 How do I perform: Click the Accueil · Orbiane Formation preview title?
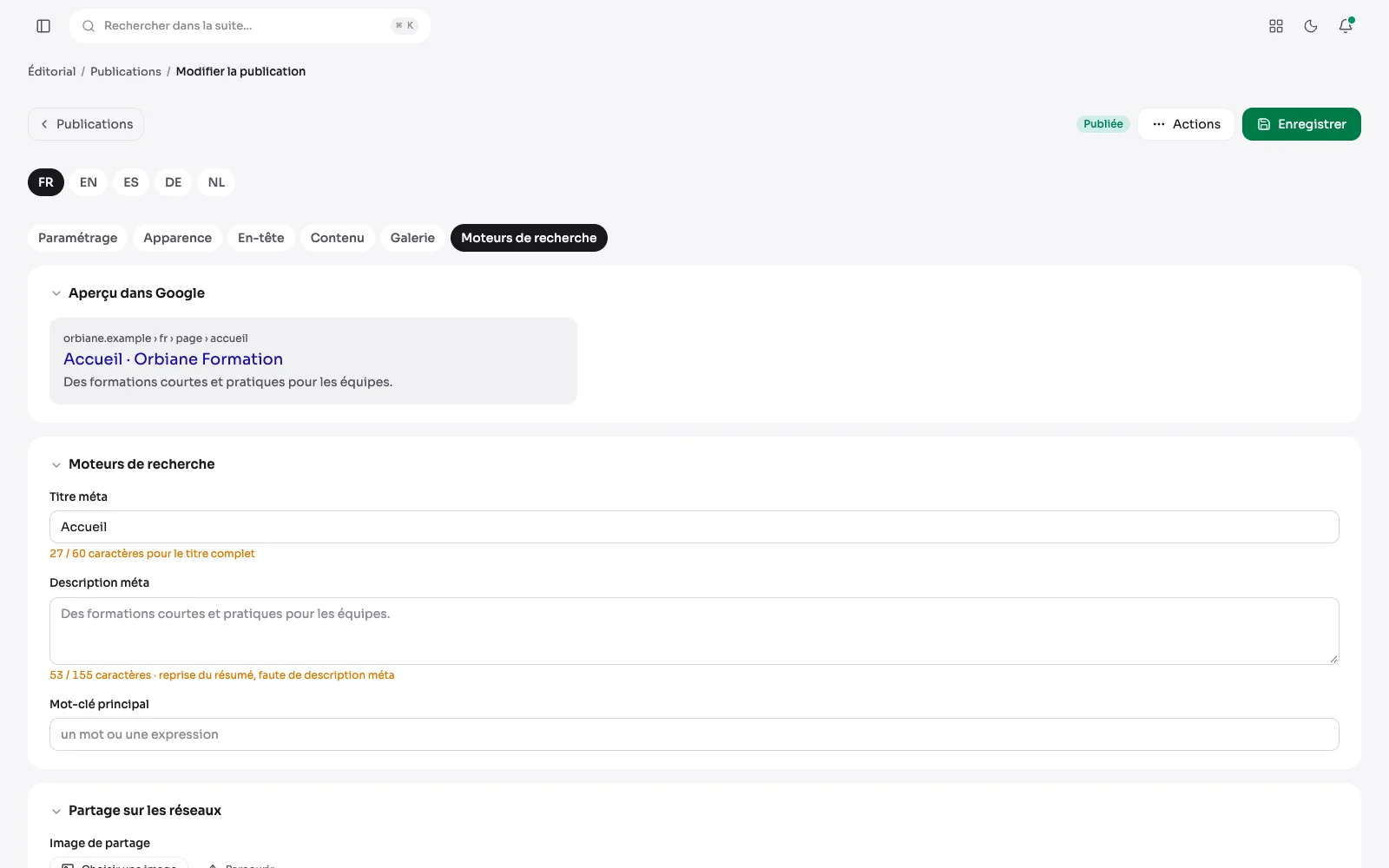174,359
